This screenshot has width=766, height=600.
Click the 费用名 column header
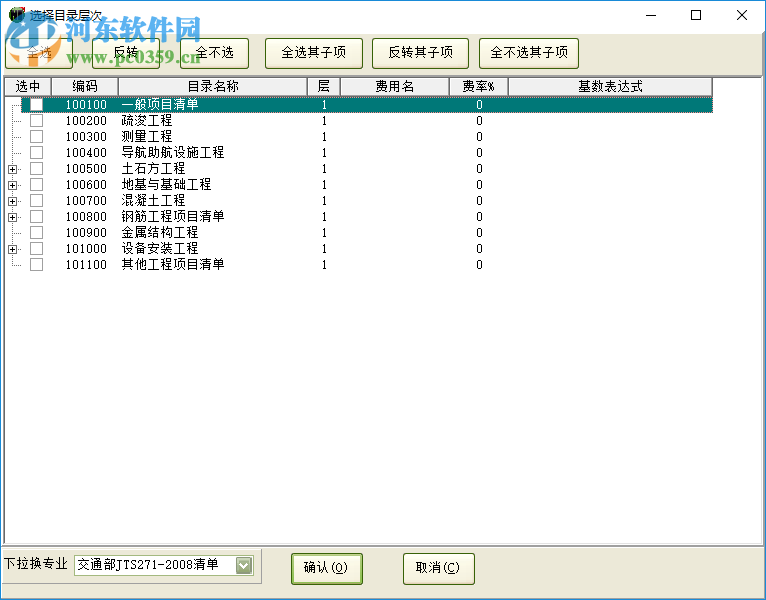[x=395, y=86]
